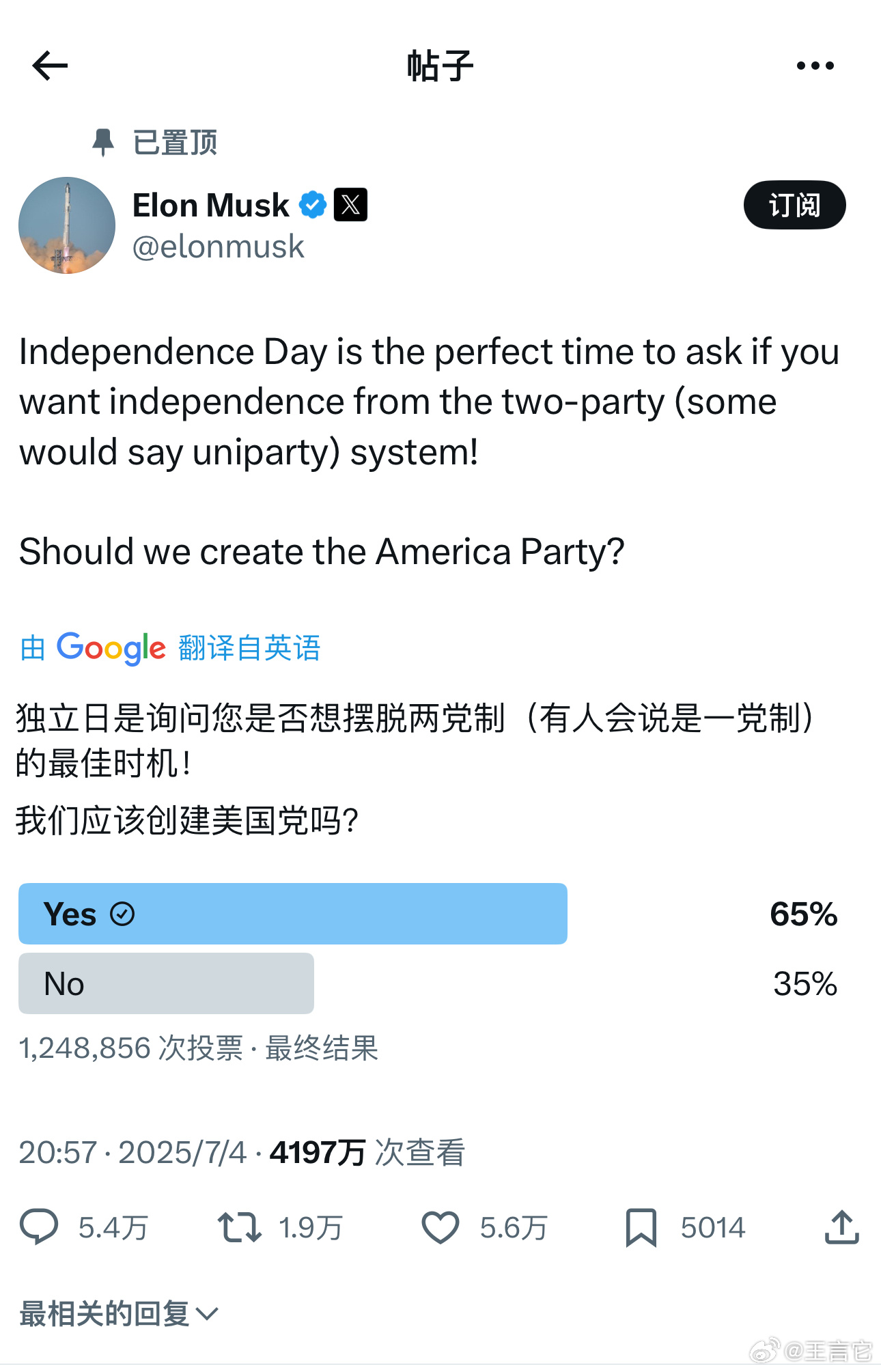Tap the share upload icon
The height and width of the screenshot is (1372, 881).
[x=841, y=1227]
